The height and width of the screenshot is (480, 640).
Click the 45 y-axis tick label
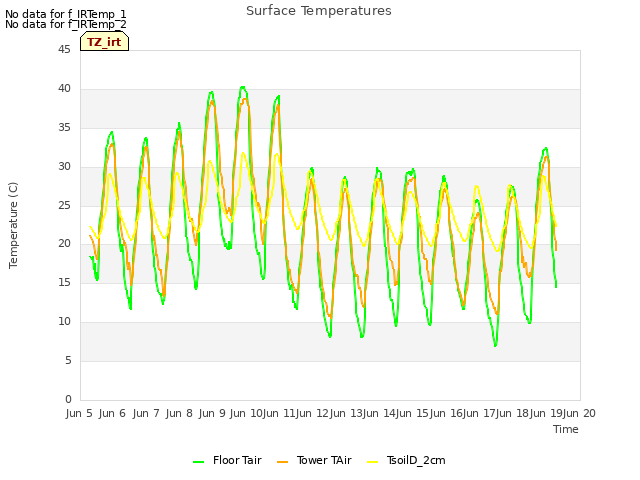click(64, 49)
